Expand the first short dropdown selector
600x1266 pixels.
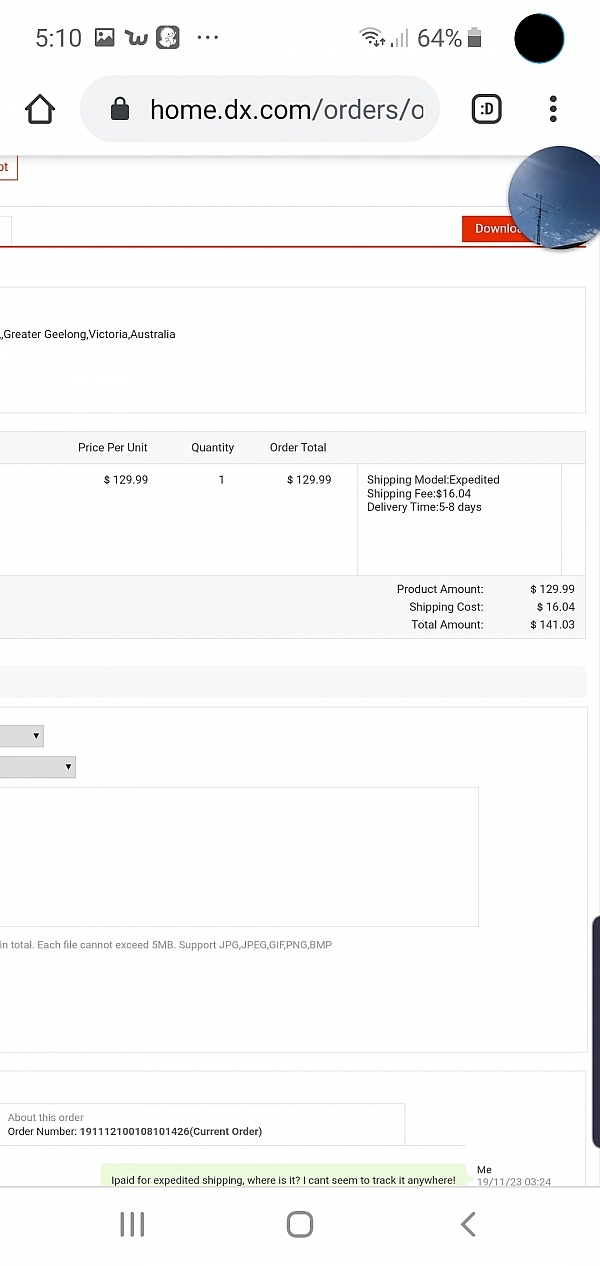(21, 736)
